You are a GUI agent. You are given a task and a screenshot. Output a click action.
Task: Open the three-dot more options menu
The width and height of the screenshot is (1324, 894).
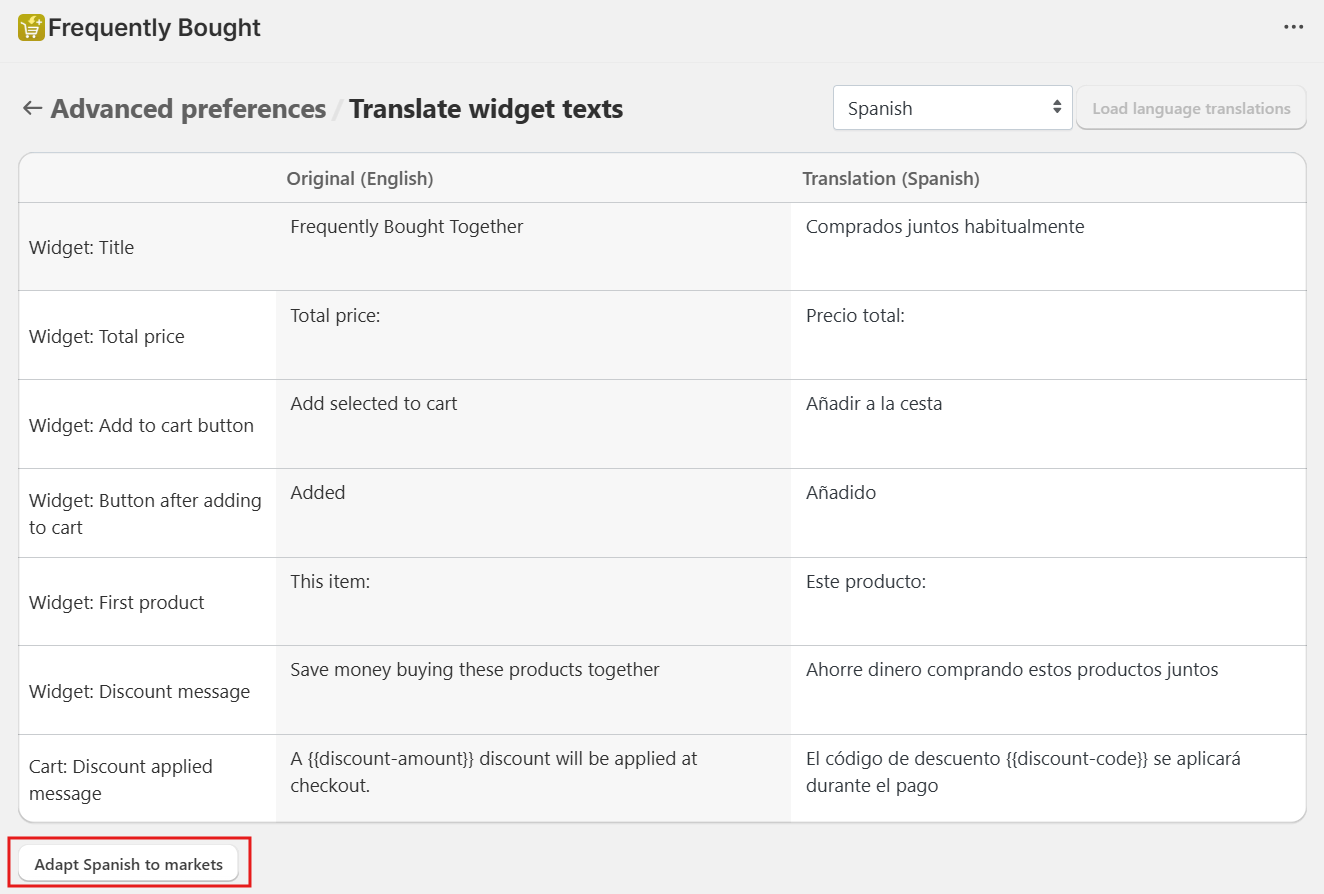(x=1294, y=28)
